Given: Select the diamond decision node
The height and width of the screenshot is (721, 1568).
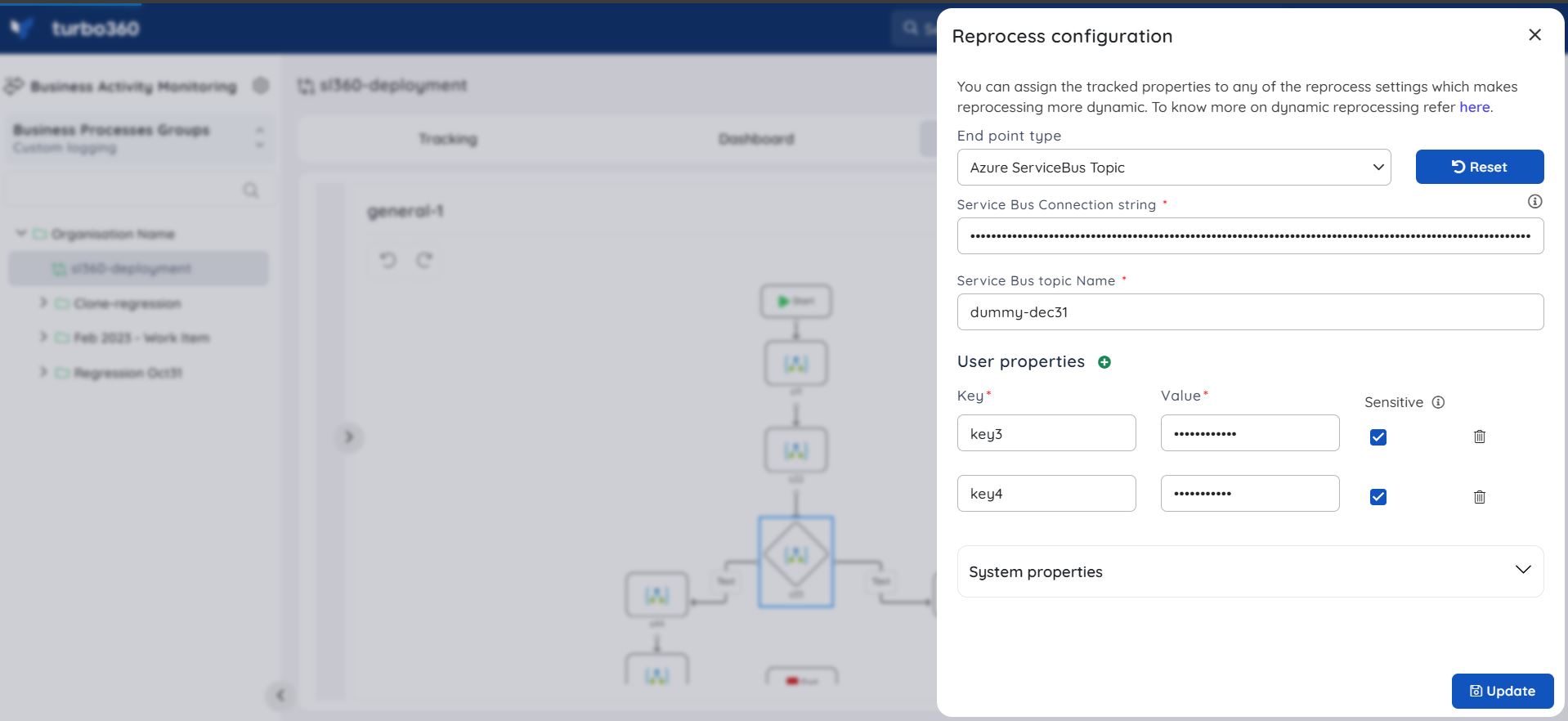Looking at the screenshot, I should [x=795, y=561].
